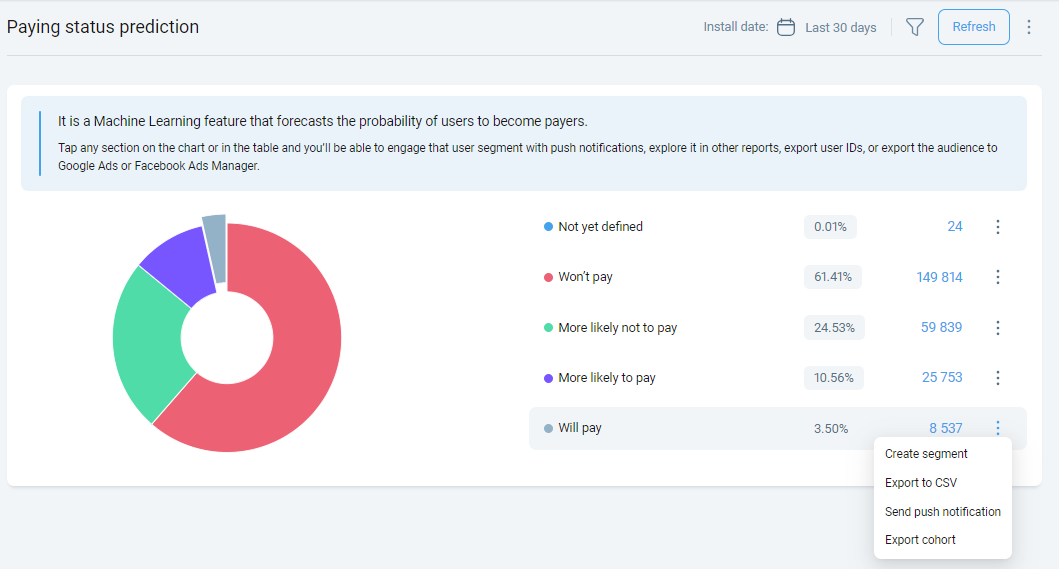Choose Create segment from the context menu
This screenshot has height=569, width=1059.
(x=926, y=454)
